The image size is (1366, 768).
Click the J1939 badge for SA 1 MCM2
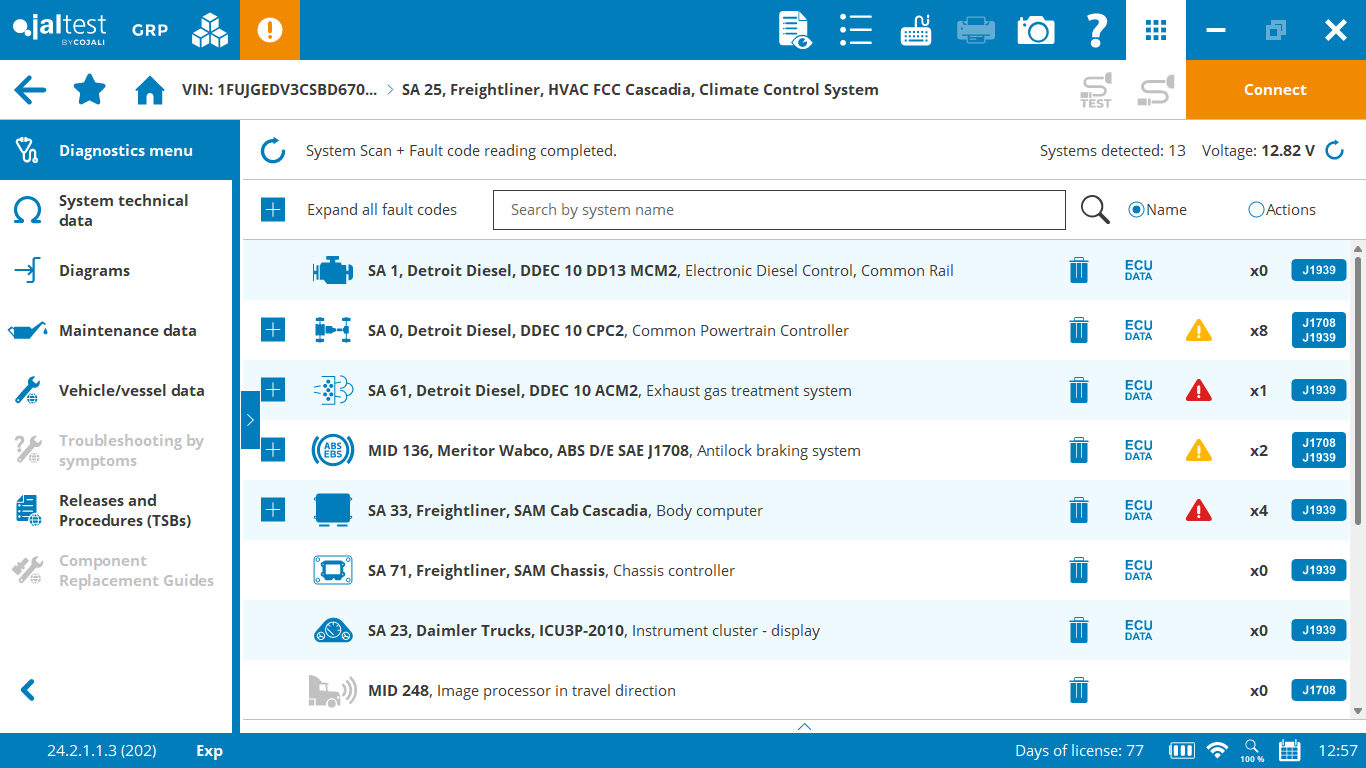tap(1319, 270)
